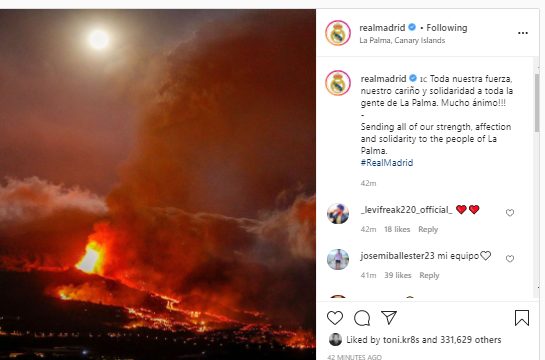Click comments panel scrollbar thumb
Screen dimensions: 545x360
tap(537, 103)
